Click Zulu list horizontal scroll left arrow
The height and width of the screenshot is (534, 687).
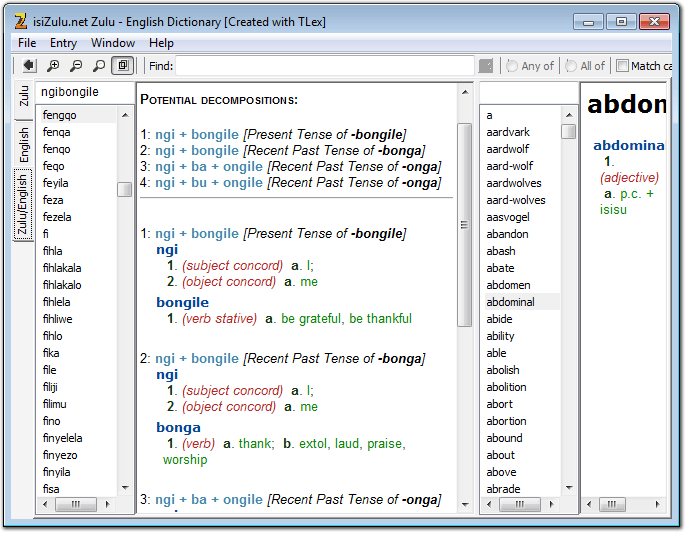pos(45,504)
